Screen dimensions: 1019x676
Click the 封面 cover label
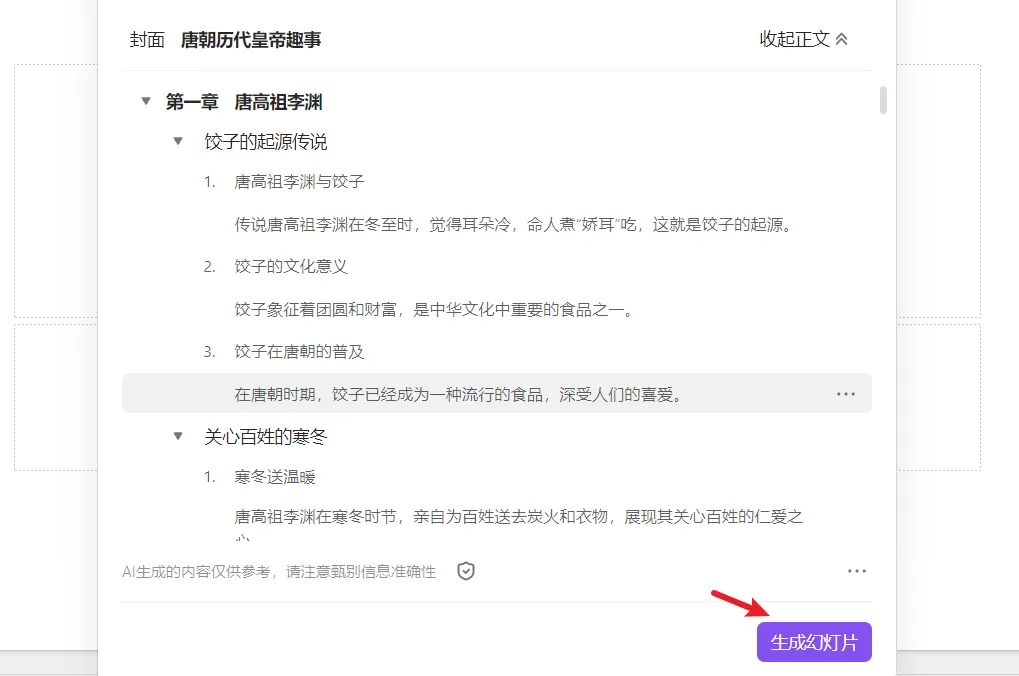pyautogui.click(x=144, y=38)
